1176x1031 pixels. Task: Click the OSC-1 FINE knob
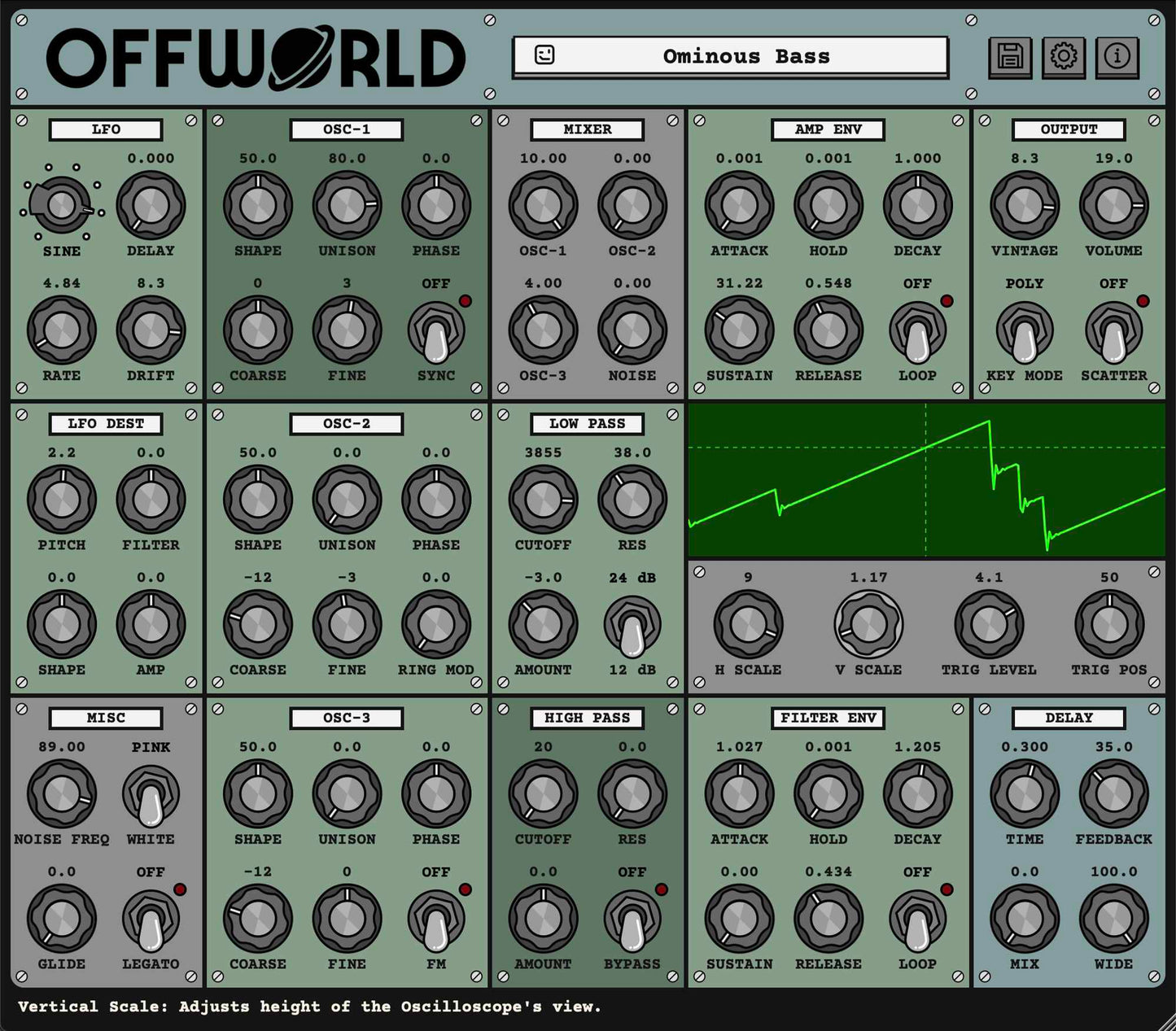(347, 330)
